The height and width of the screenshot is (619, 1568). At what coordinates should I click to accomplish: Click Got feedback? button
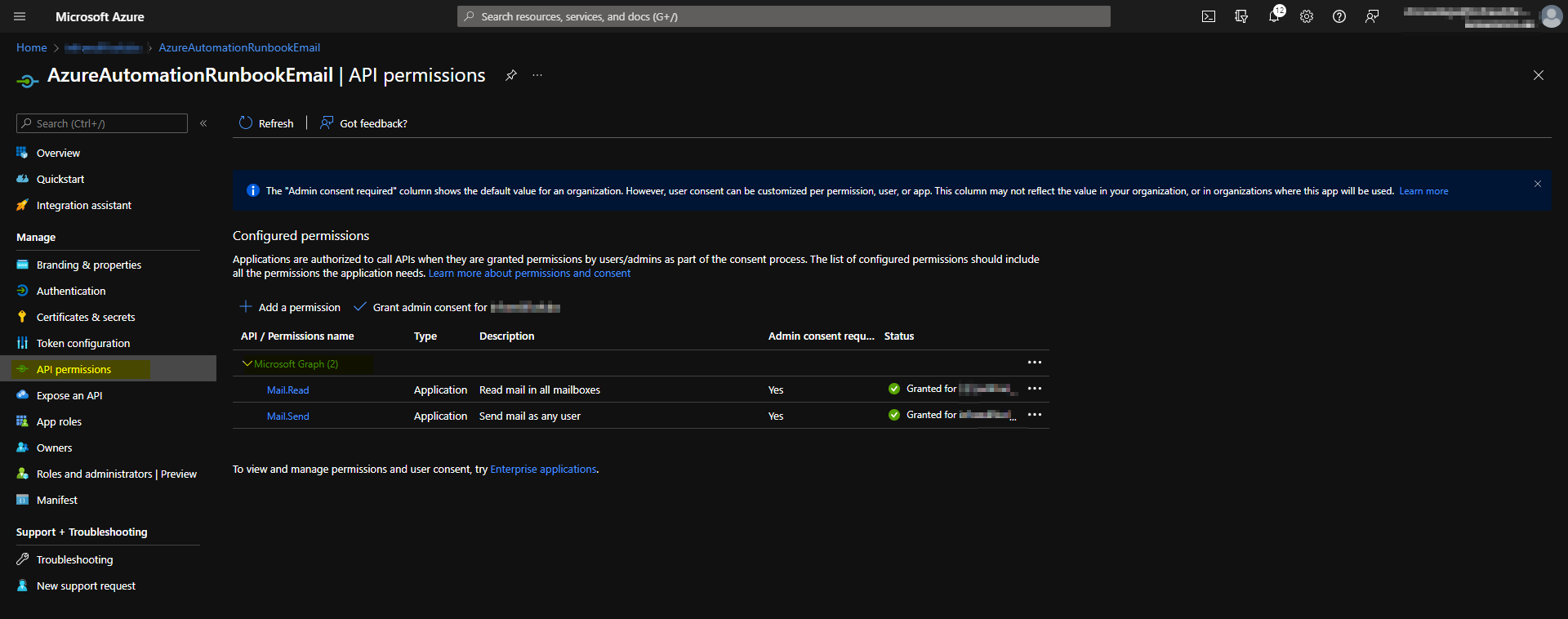click(x=363, y=123)
